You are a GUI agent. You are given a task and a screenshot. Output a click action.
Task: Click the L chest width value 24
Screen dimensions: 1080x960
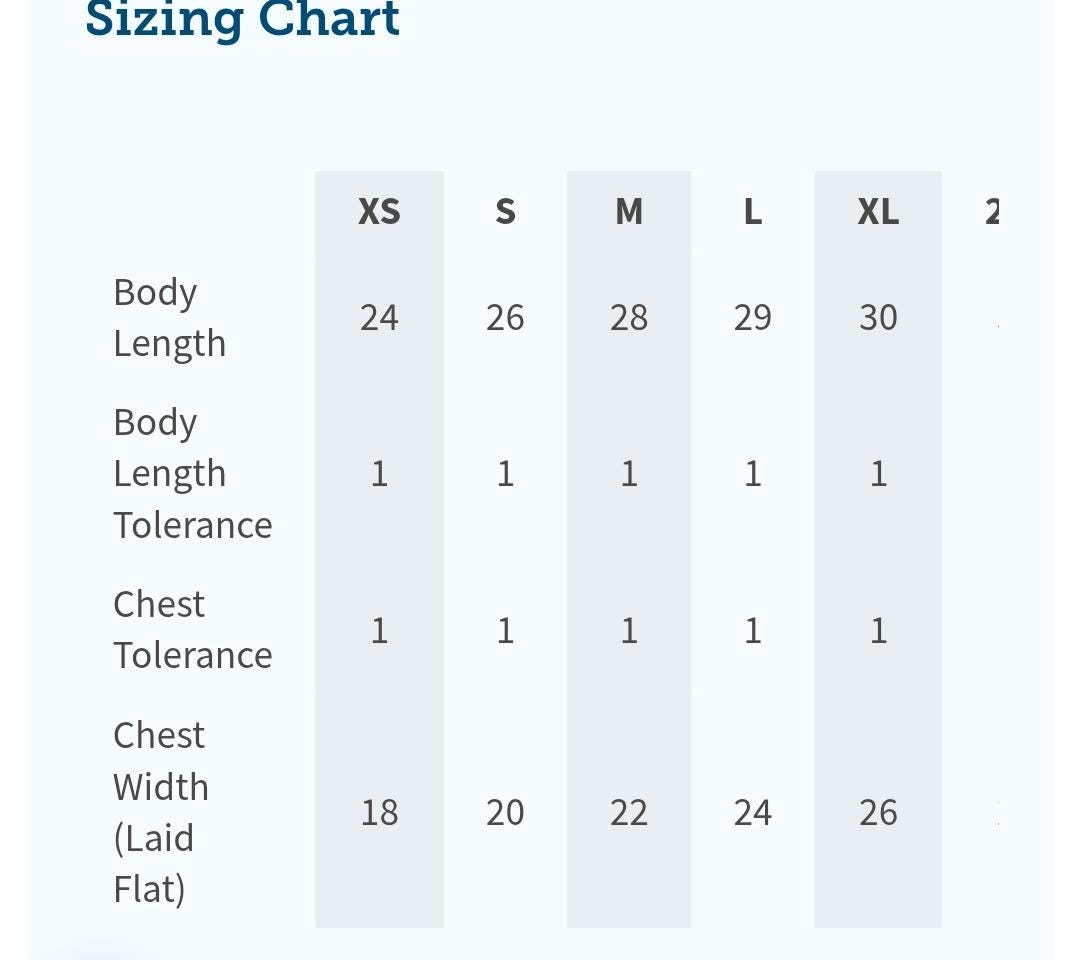(x=753, y=813)
